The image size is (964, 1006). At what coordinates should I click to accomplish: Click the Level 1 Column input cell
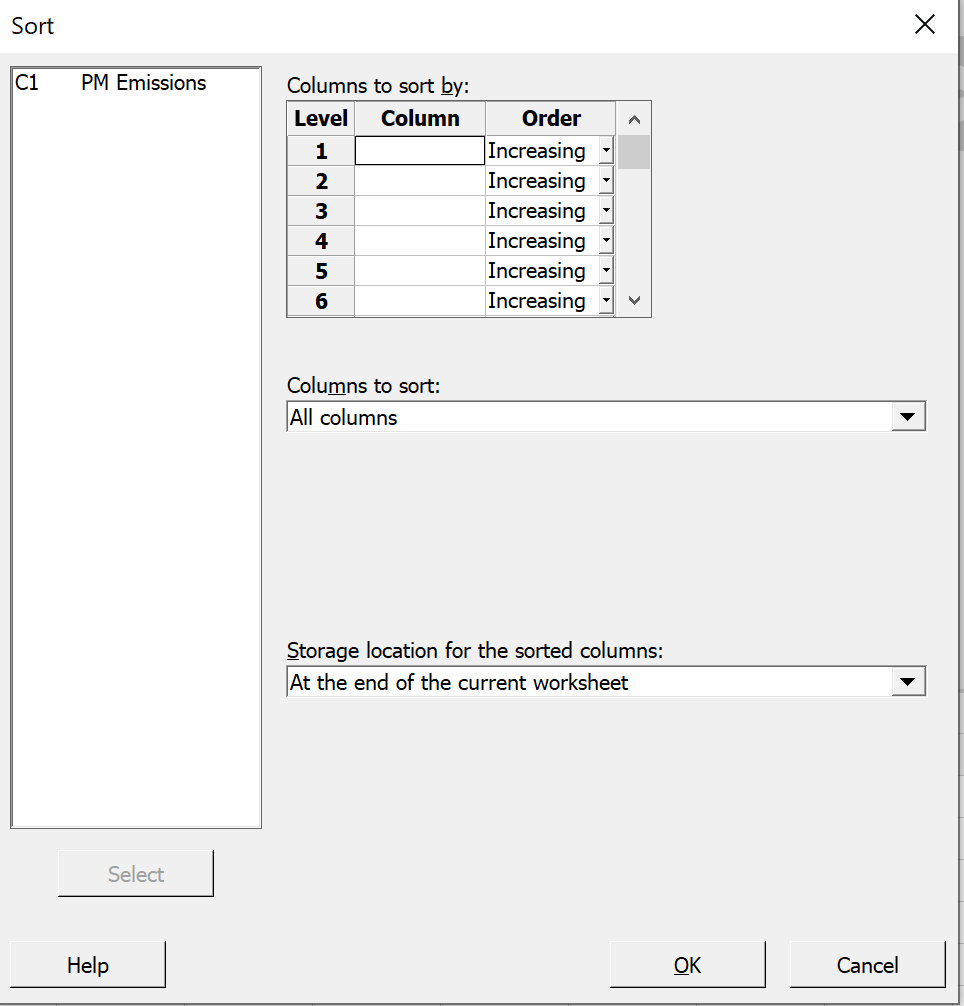[419, 151]
